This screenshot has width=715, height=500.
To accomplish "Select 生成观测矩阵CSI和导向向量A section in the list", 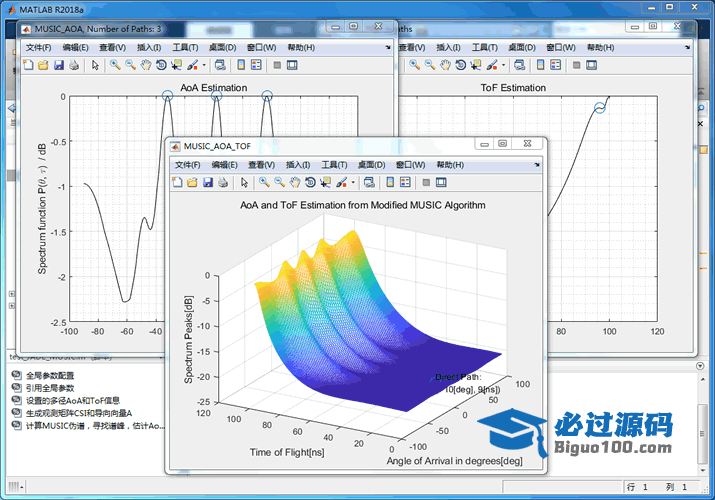I will coord(79,413).
